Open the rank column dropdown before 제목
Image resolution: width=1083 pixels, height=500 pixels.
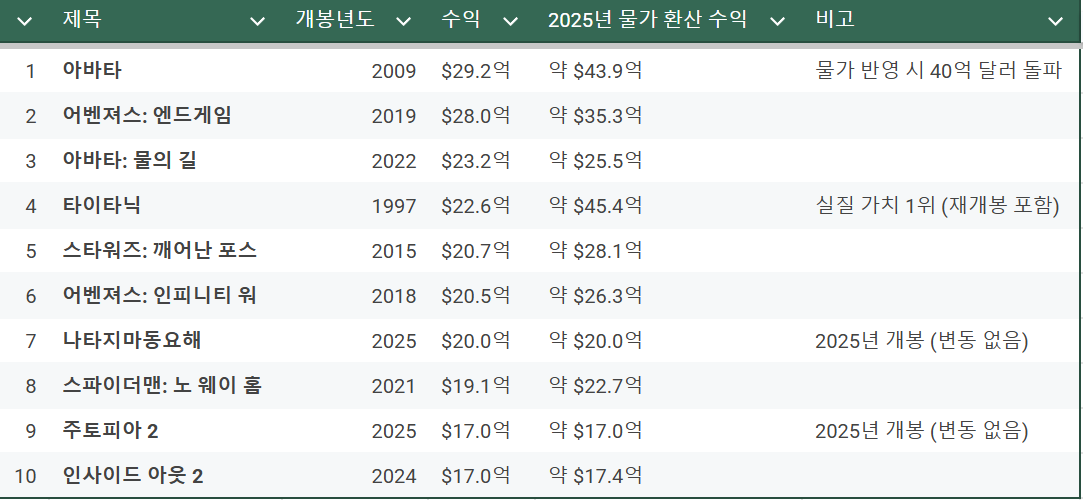point(26,21)
